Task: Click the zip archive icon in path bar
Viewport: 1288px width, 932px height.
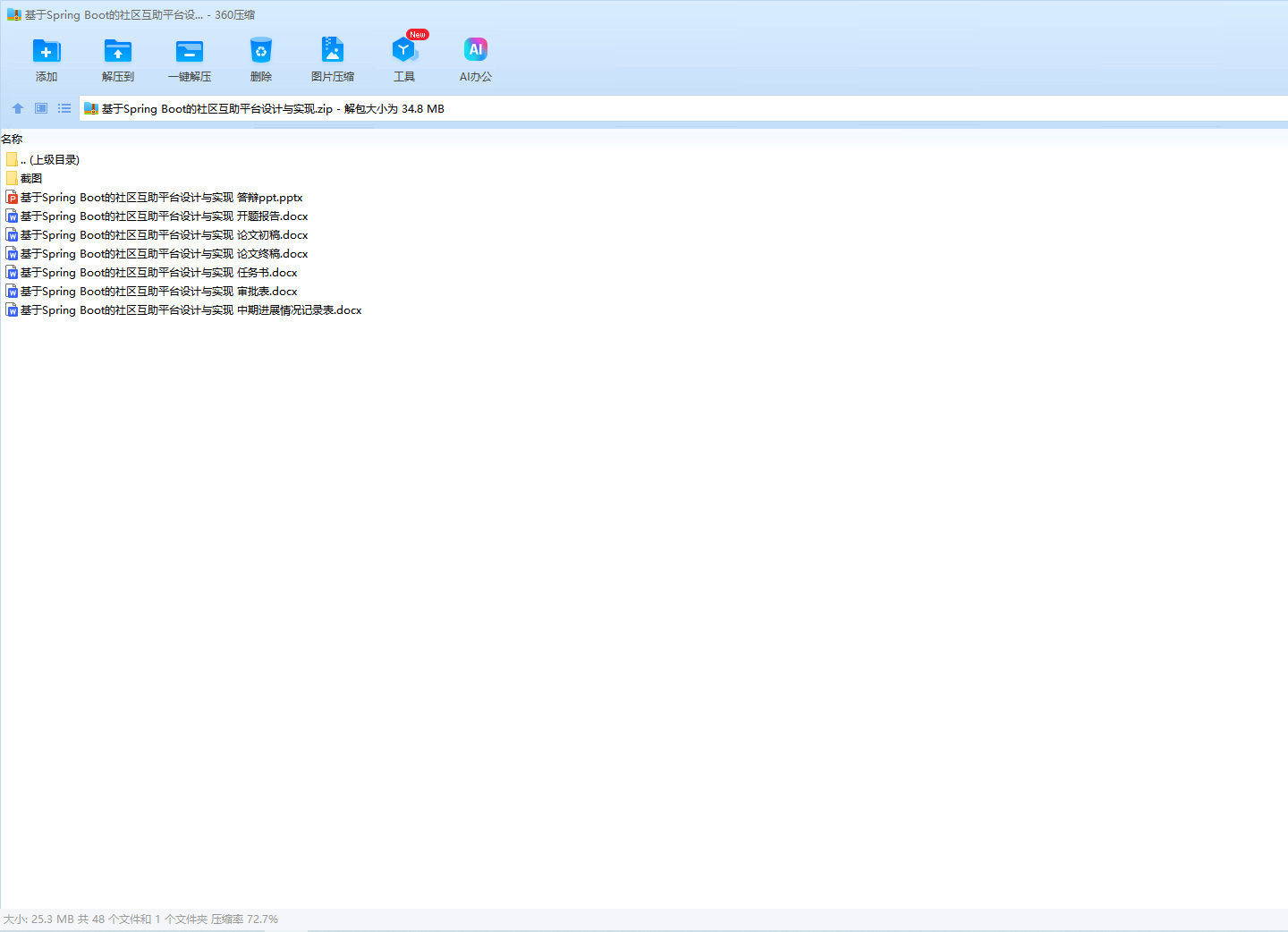Action: [x=91, y=109]
